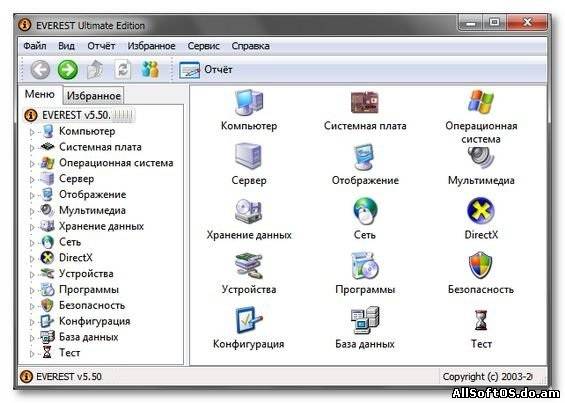The width and height of the screenshot is (565, 403).
Task: Open the Файл menu
Action: (x=35, y=46)
